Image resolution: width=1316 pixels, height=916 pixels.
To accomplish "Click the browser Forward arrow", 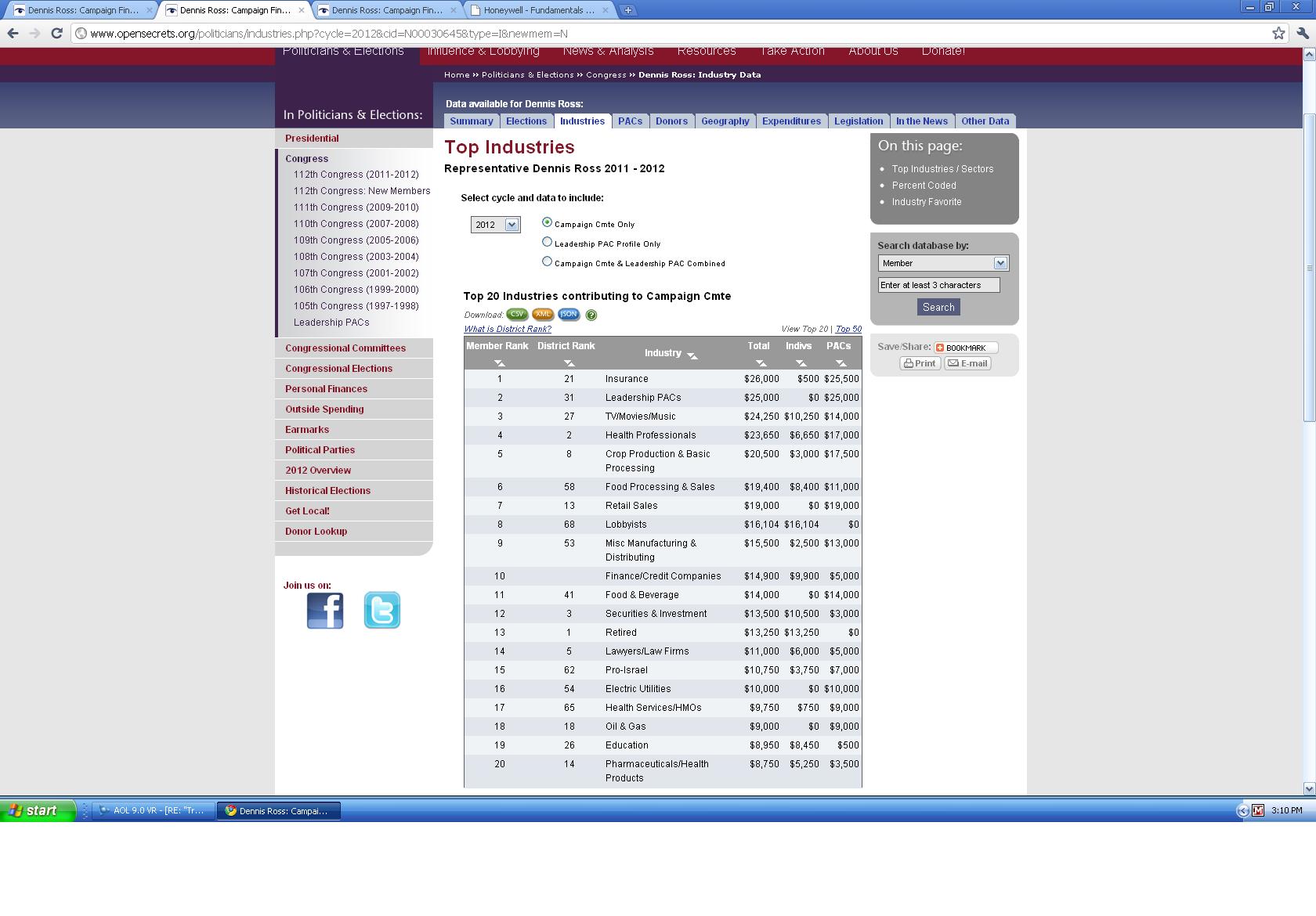I will 34,33.
